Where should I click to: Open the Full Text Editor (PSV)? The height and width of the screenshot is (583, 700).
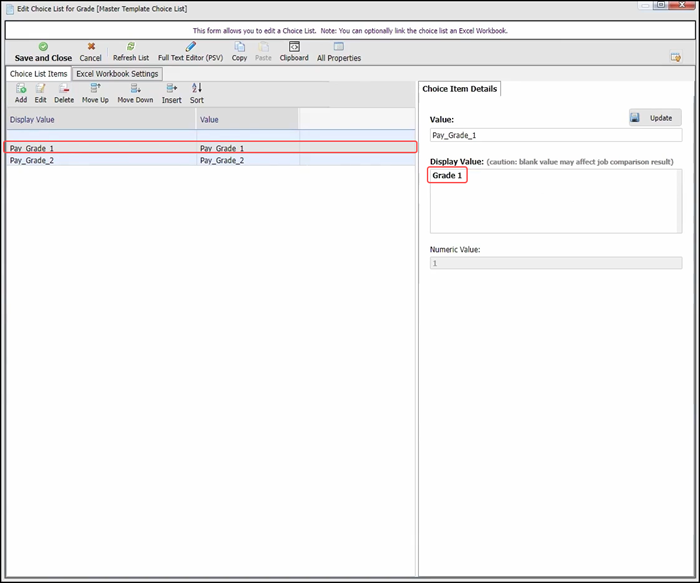[190, 47]
